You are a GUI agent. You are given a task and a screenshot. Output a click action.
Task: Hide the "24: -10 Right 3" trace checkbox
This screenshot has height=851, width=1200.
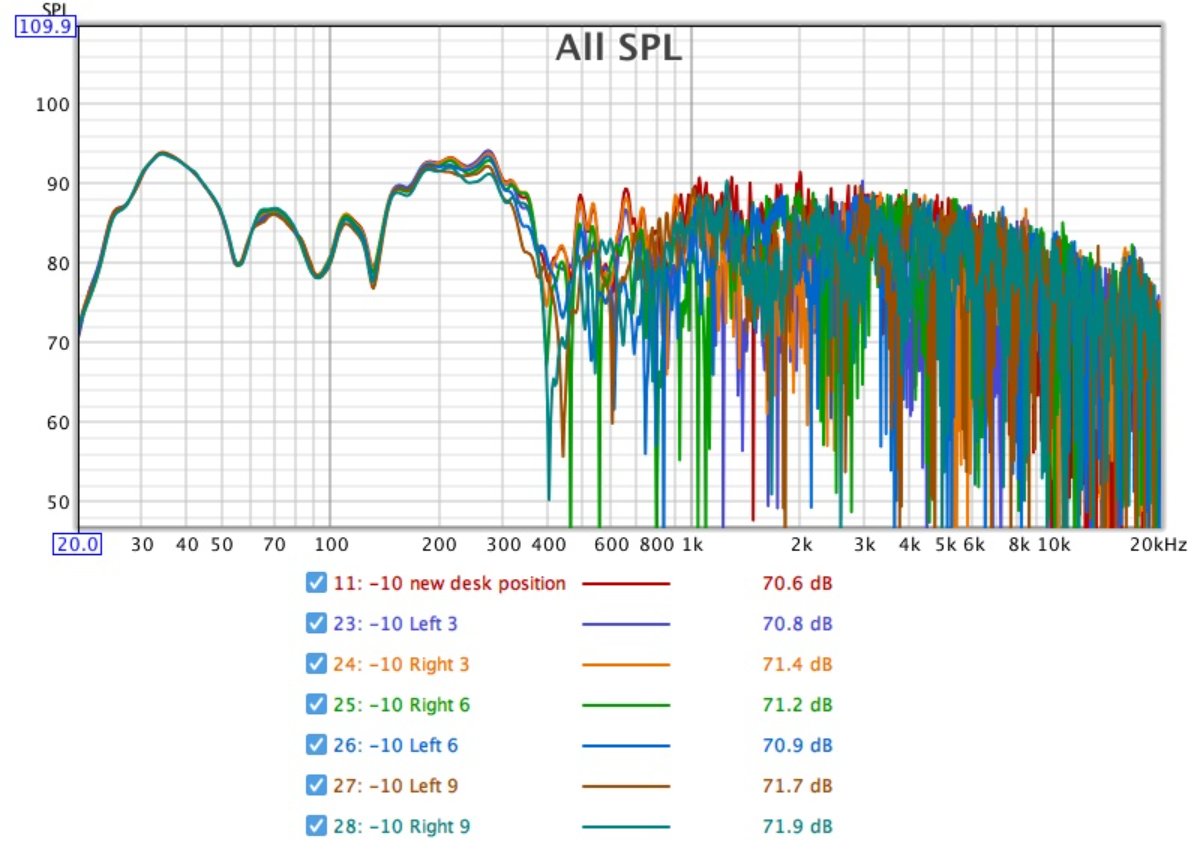point(317,664)
